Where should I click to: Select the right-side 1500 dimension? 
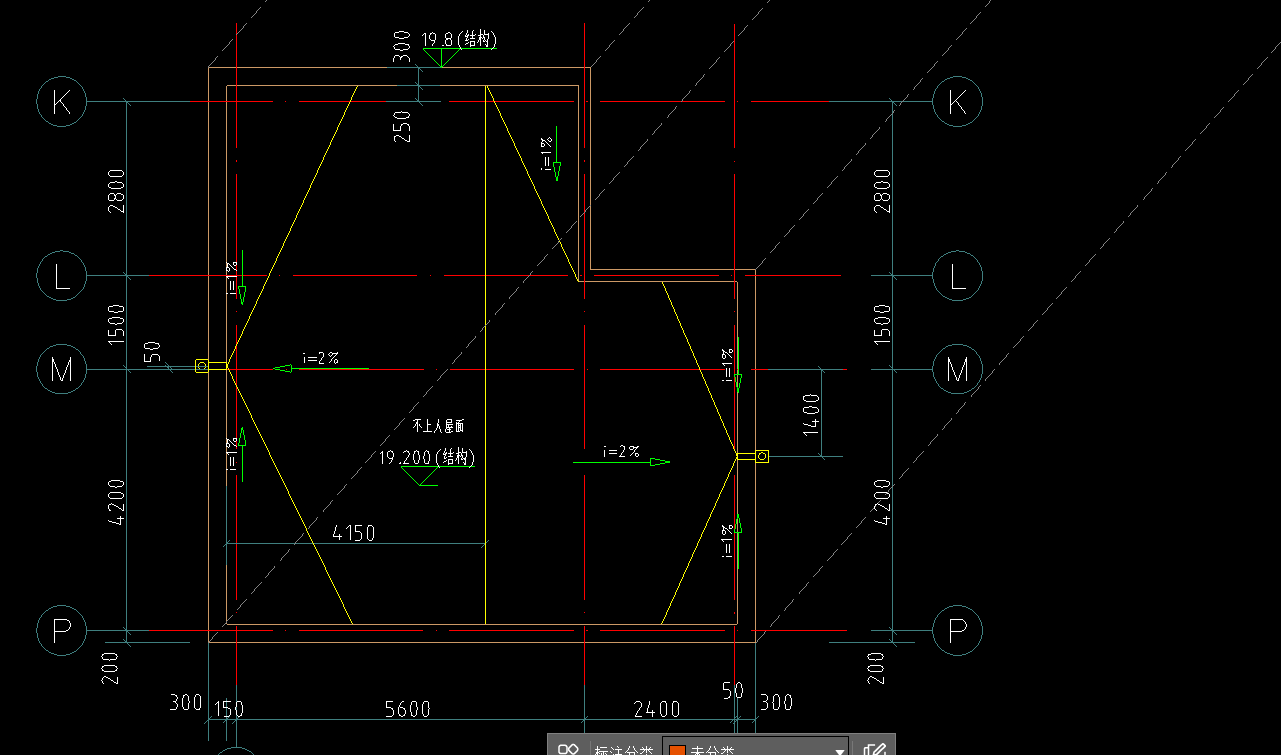click(882, 325)
